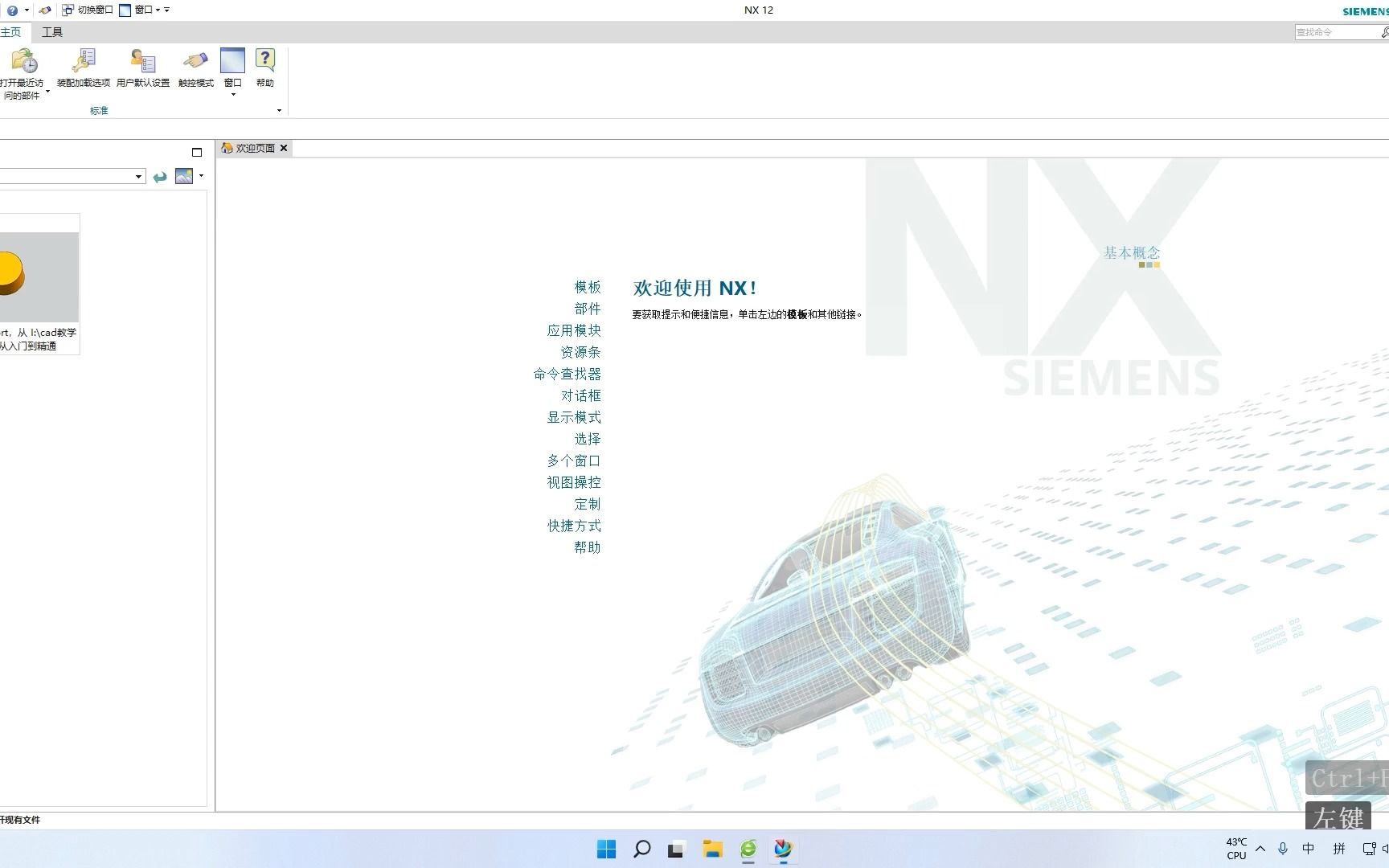This screenshot has width=1389, height=868.
Task: Open the Resource Bar (资源条) link
Action: tap(580, 352)
